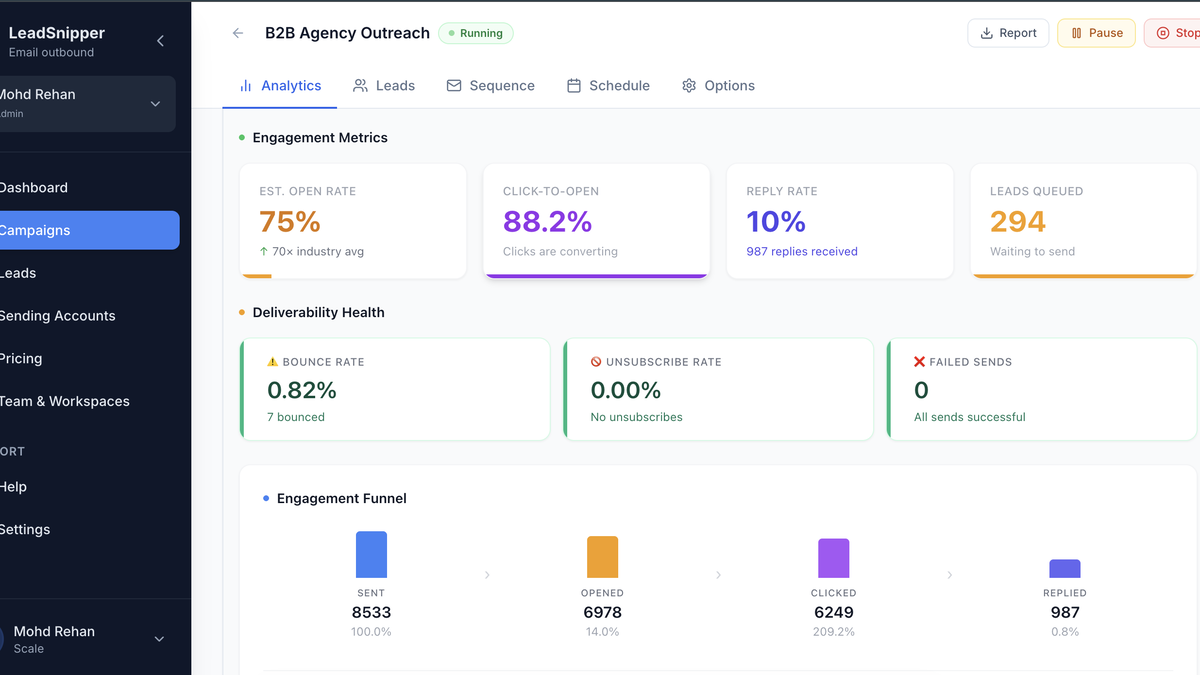The height and width of the screenshot is (675, 1200).
Task: Open the Leads tab next to Analytics
Action: 384,86
